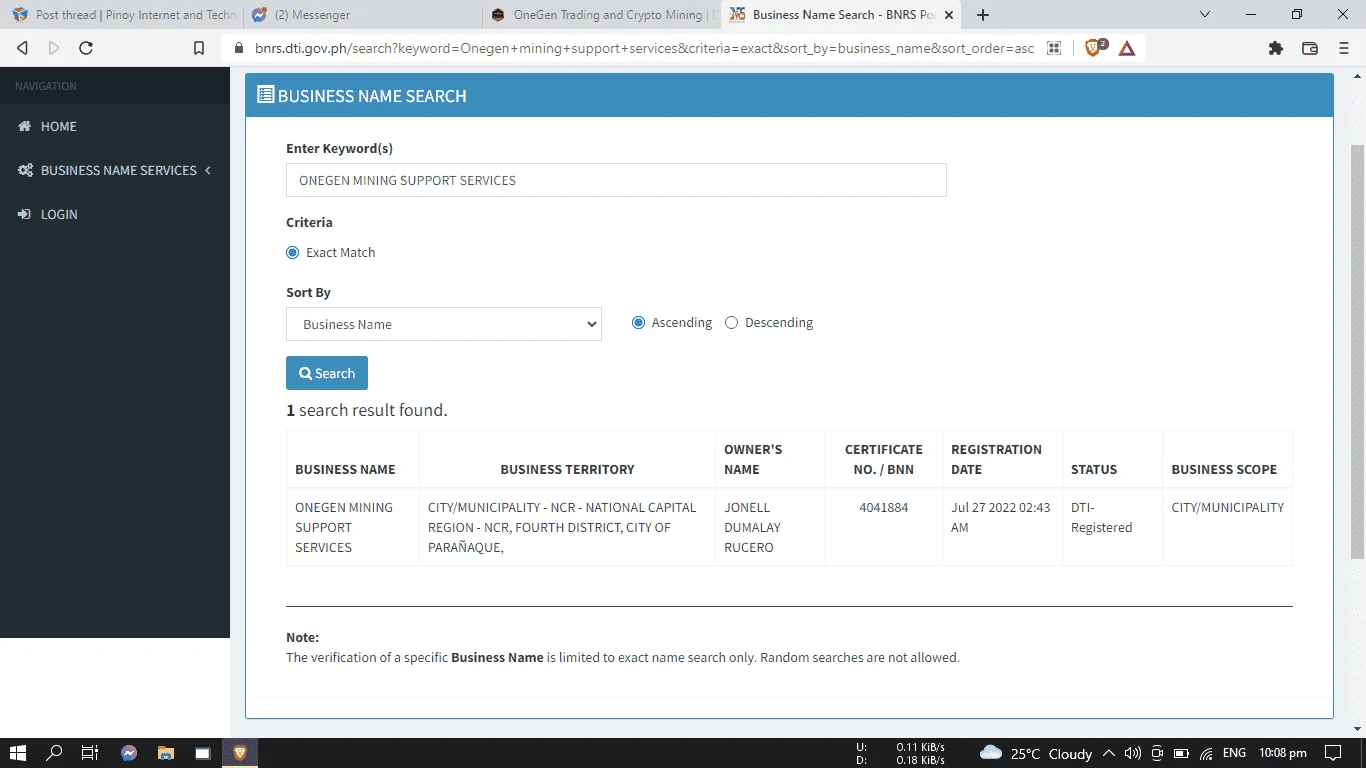This screenshot has width=1366, height=768.
Task: Open the 25°C Cloudy weather widget
Action: [x=1036, y=753]
